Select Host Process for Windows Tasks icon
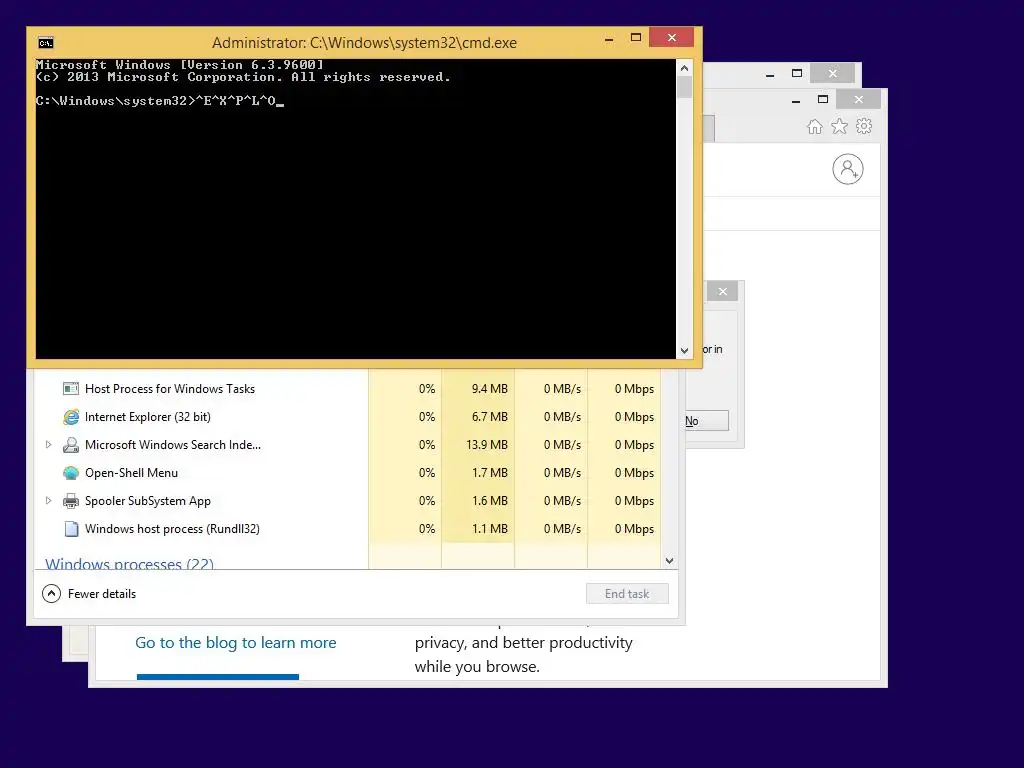 (x=71, y=389)
